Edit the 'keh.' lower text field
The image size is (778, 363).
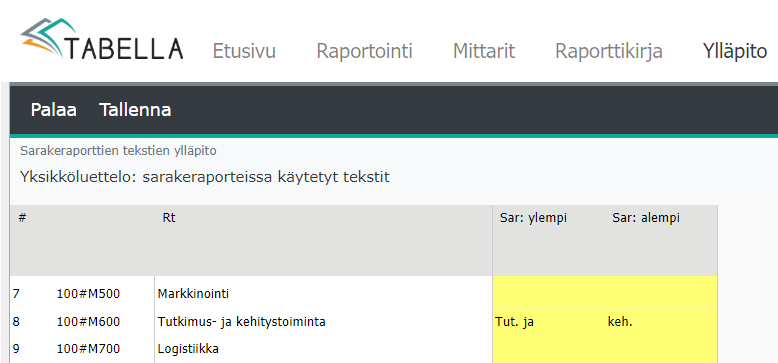point(661,322)
